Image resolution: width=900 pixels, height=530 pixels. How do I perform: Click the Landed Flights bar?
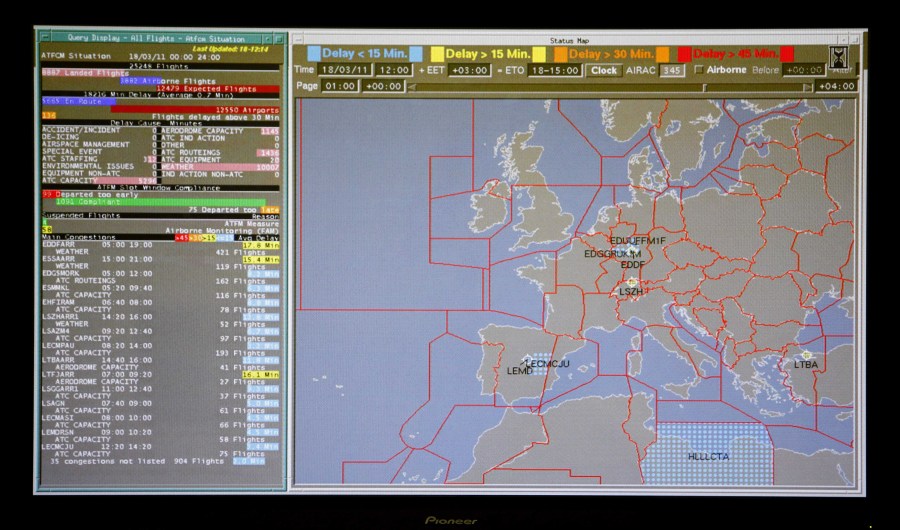coord(85,73)
